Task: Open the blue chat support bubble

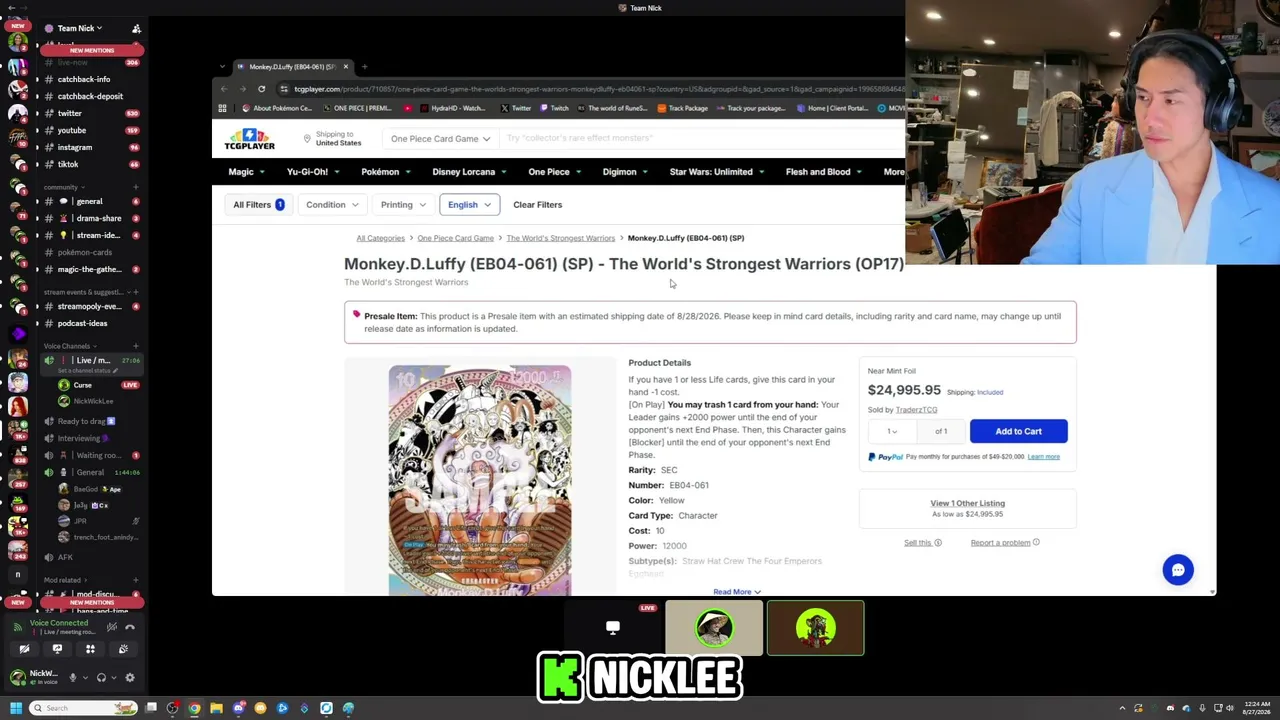Action: (x=1178, y=570)
